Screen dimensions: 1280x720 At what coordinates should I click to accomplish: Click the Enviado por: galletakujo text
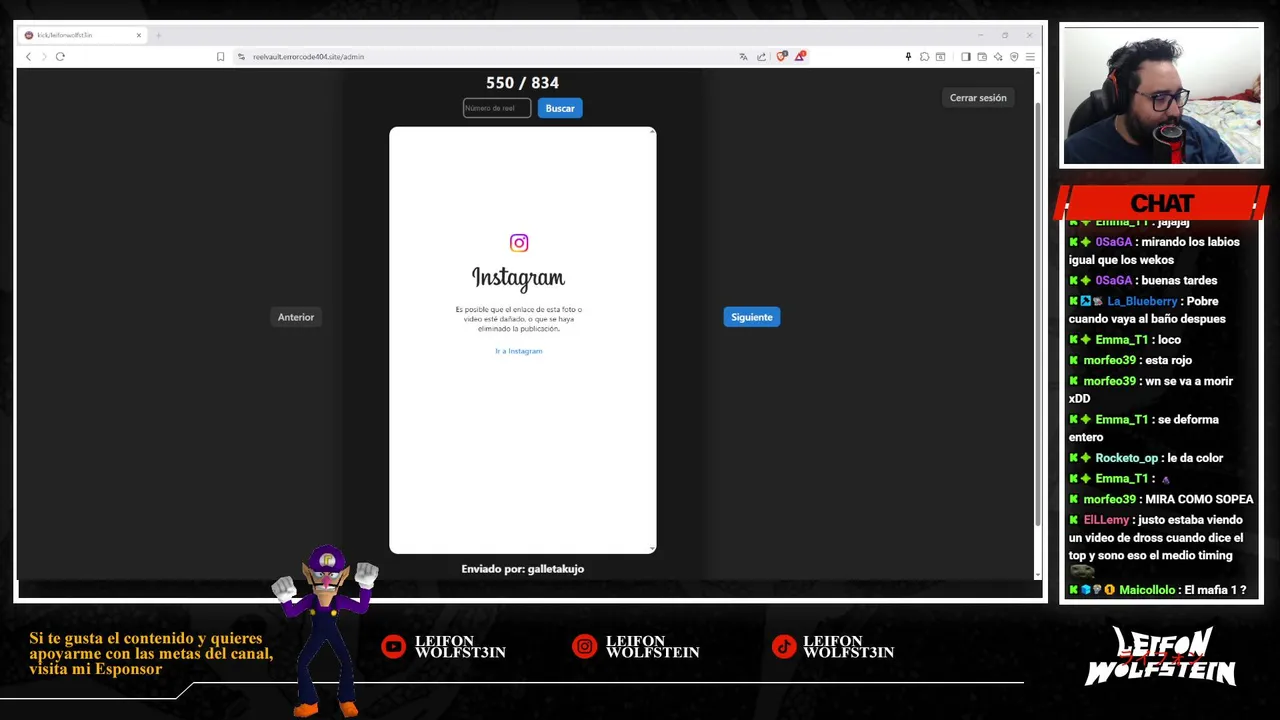(522, 569)
